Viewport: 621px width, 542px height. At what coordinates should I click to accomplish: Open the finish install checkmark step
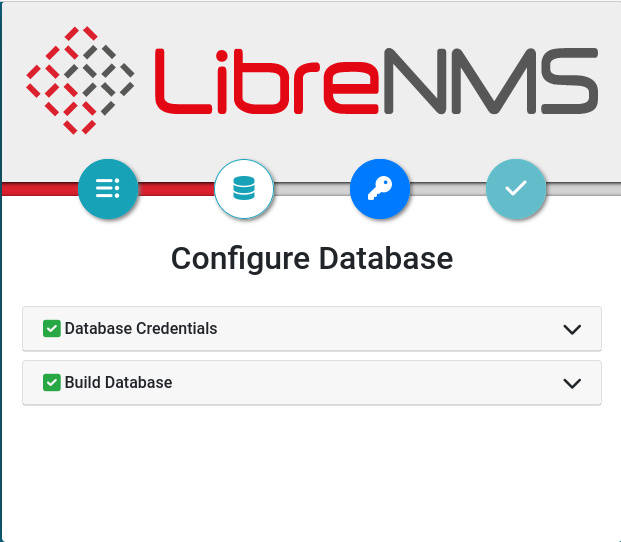(516, 188)
